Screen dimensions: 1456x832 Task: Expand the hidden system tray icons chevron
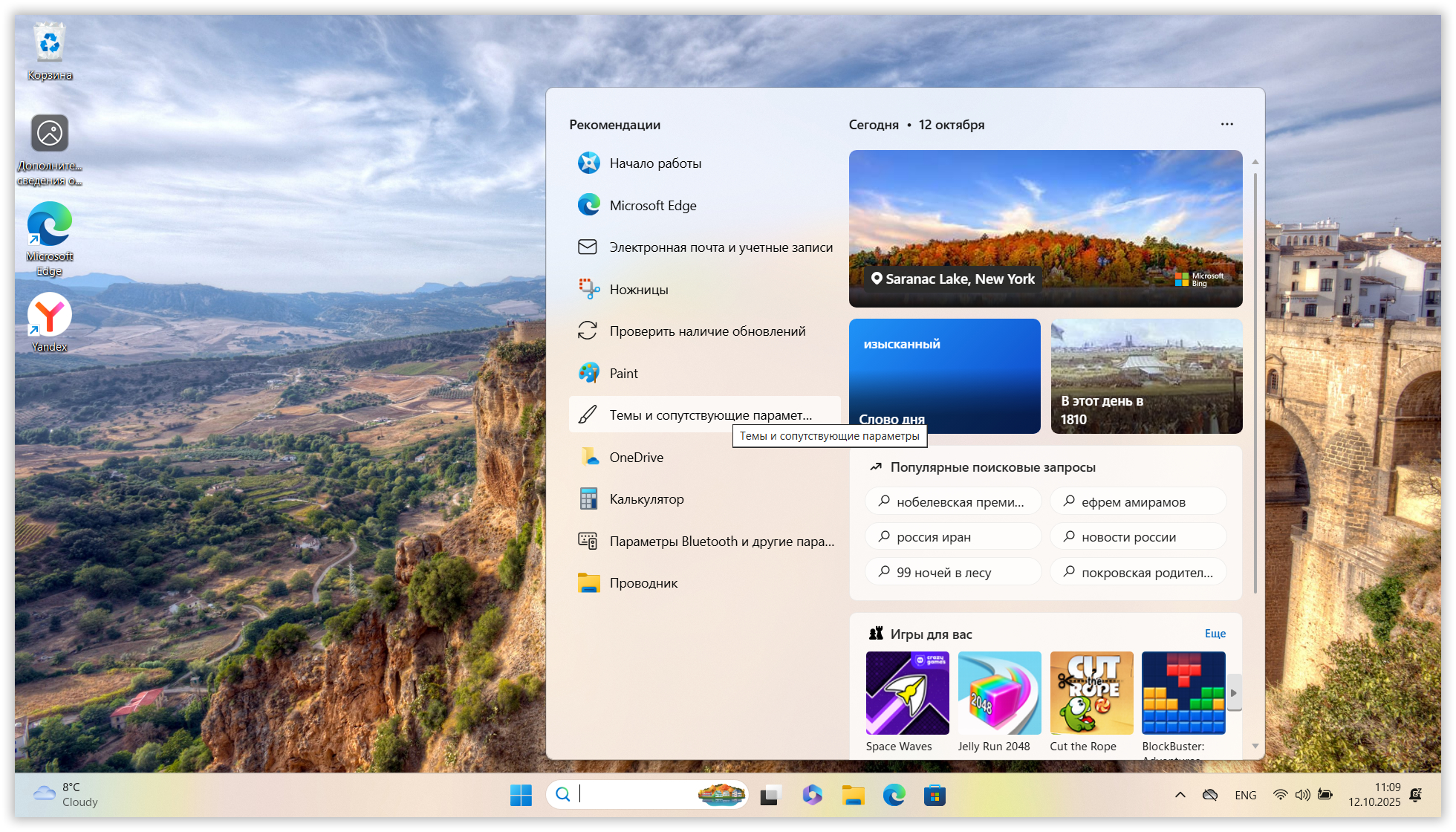pos(1180,796)
